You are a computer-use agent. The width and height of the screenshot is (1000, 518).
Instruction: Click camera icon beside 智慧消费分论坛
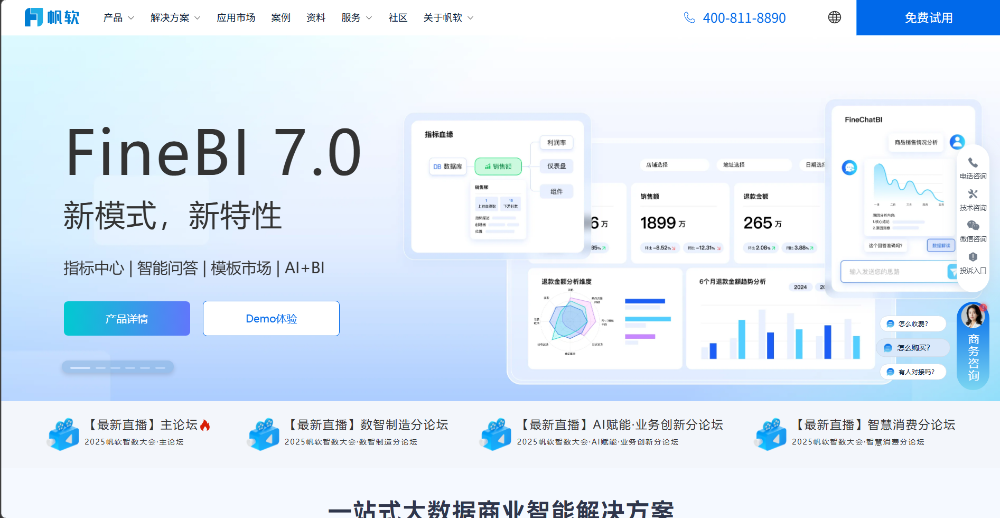pos(770,434)
